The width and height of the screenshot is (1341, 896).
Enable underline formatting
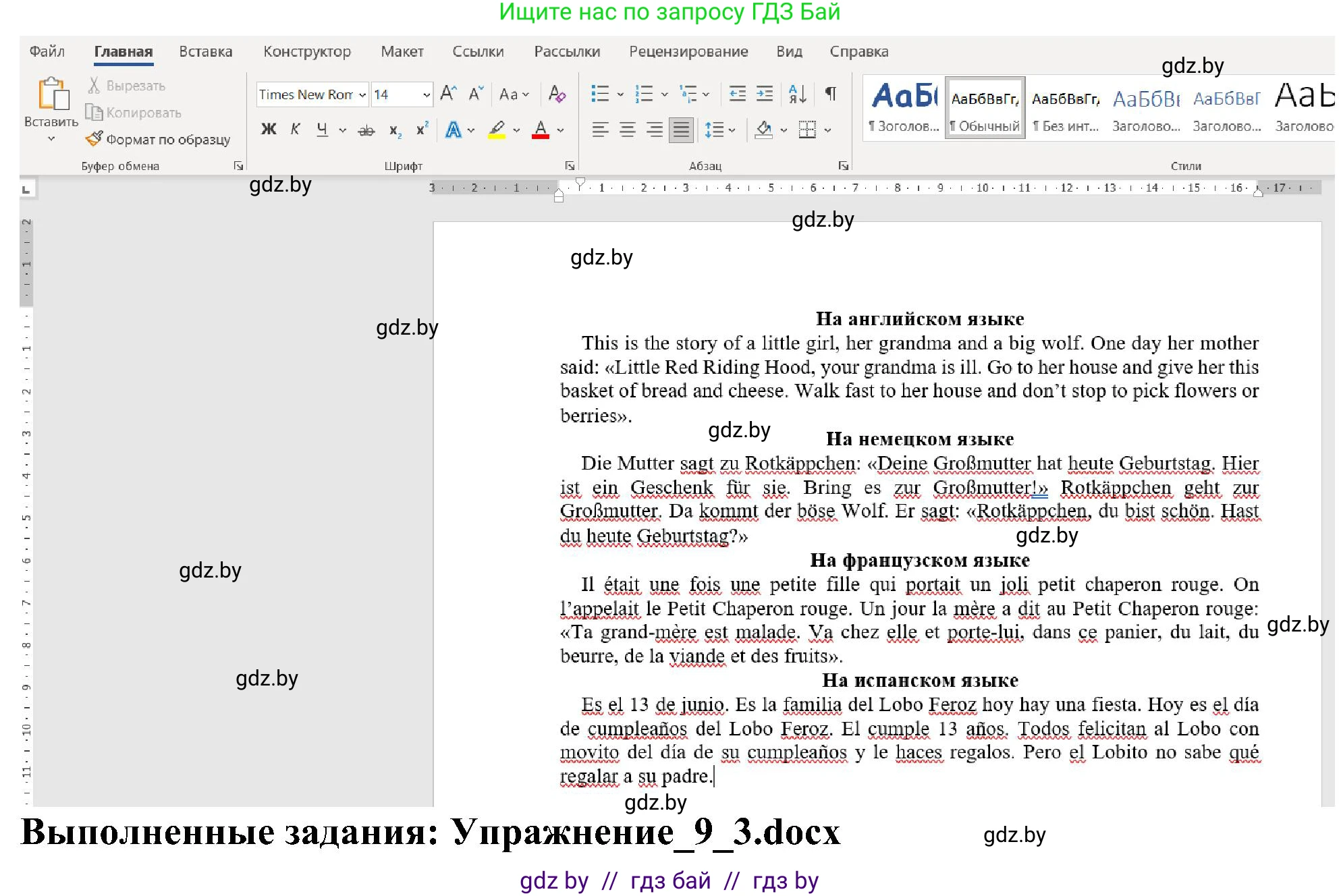322,130
